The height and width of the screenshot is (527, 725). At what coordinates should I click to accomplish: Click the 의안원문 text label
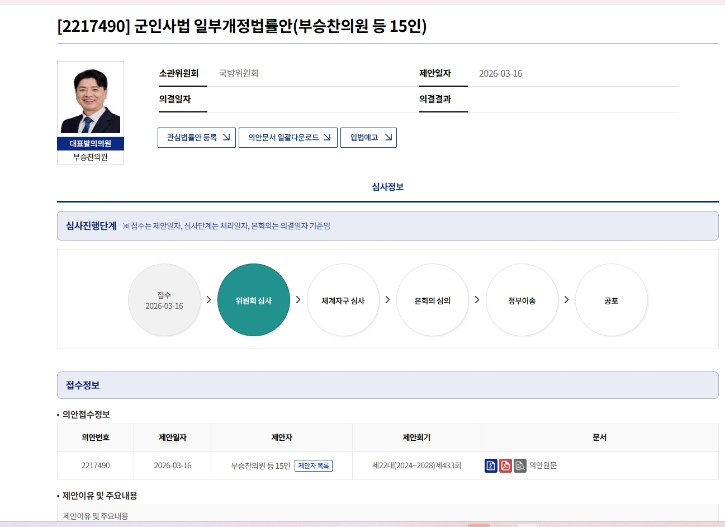[x=543, y=466]
